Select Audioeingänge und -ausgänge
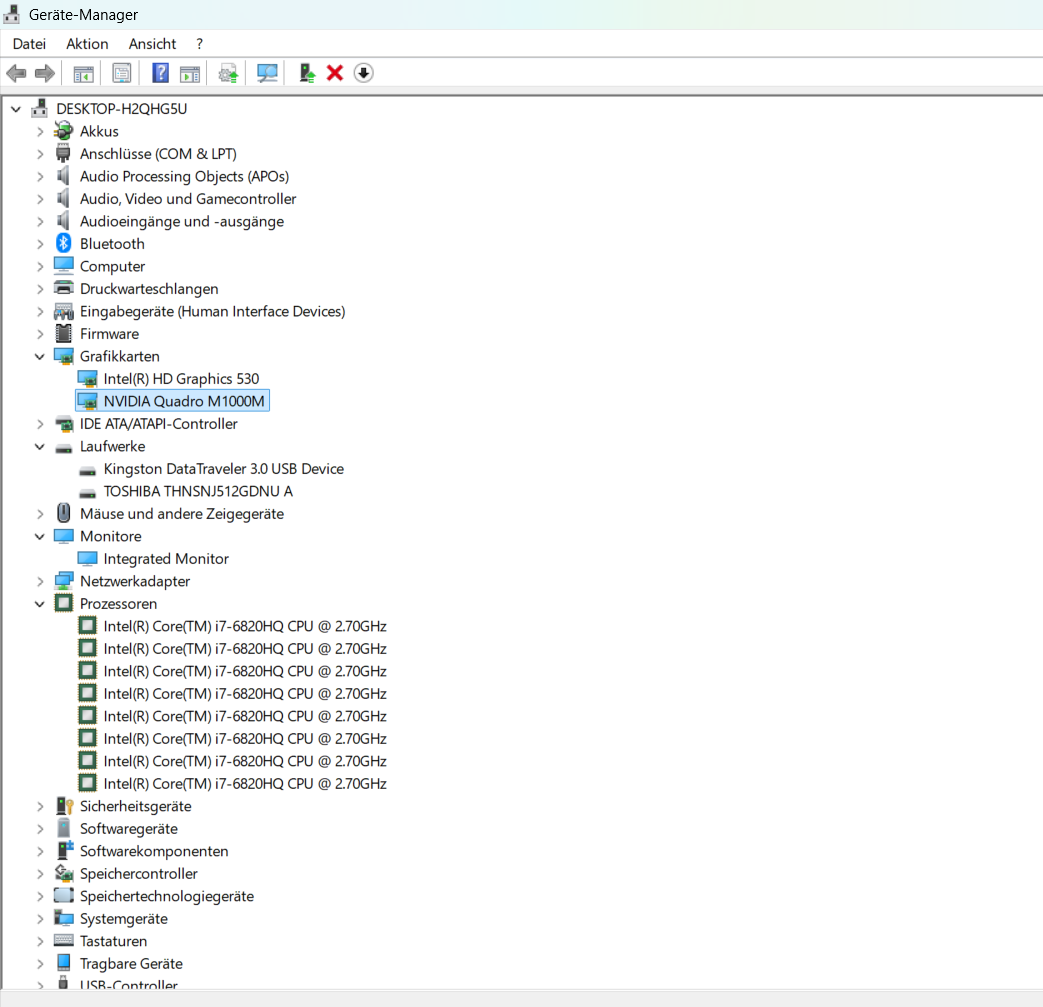The image size is (1043, 1007). point(182,221)
